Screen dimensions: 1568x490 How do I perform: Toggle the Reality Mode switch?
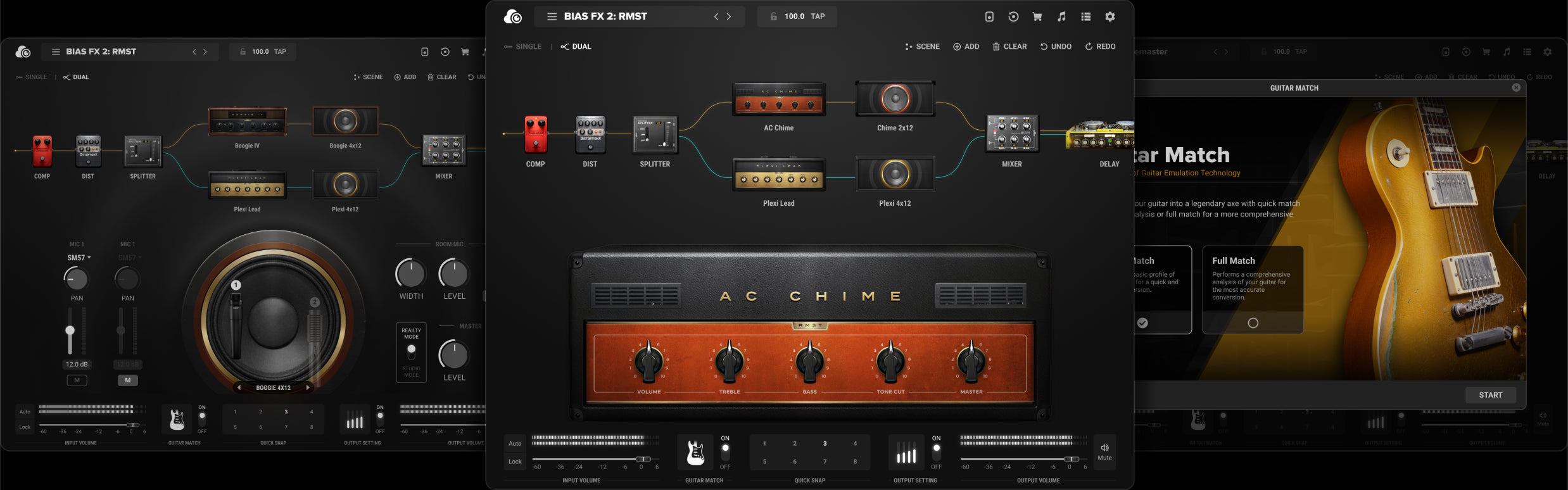tap(412, 352)
